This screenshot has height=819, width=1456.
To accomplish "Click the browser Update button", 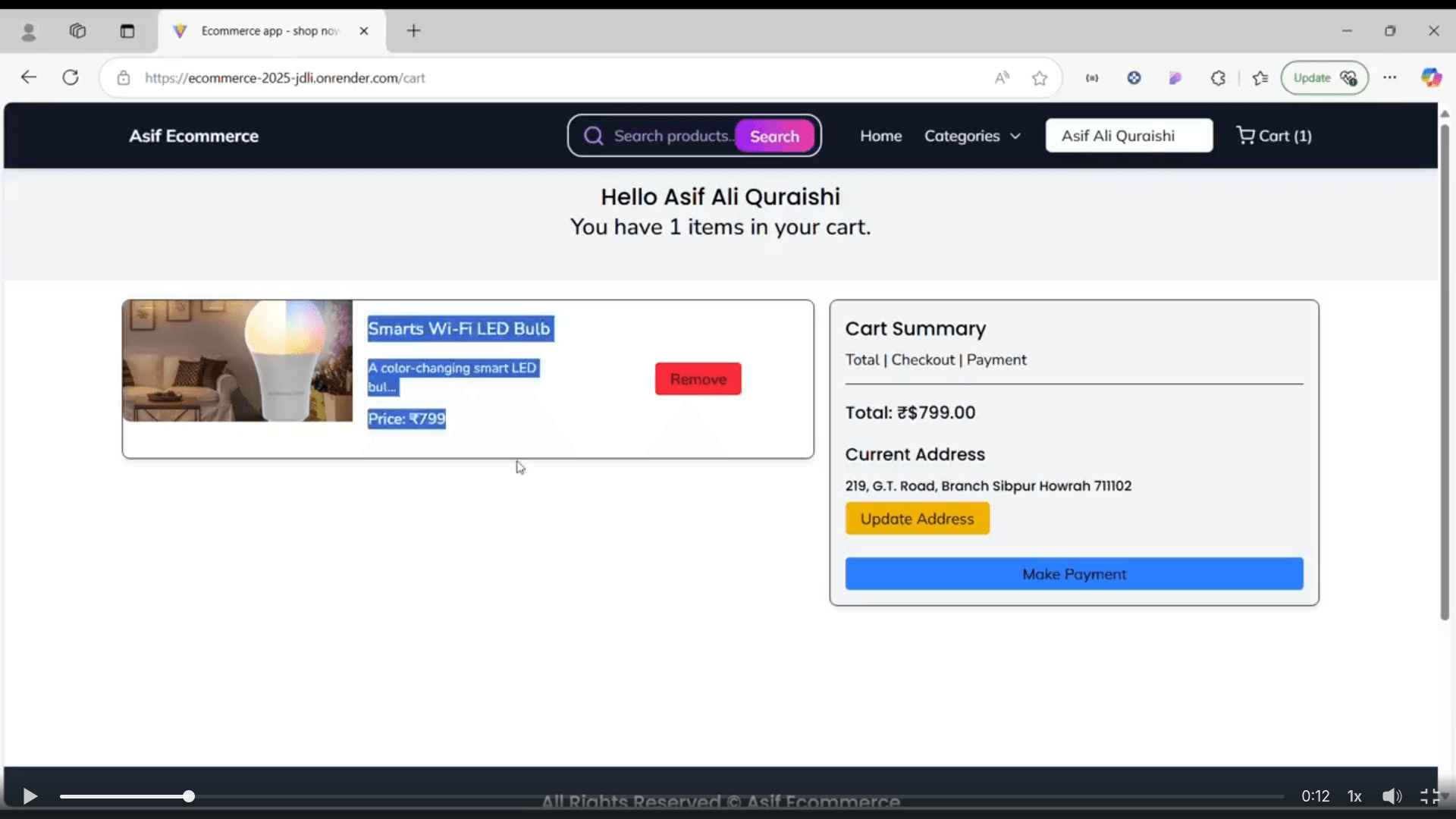I will (1324, 77).
